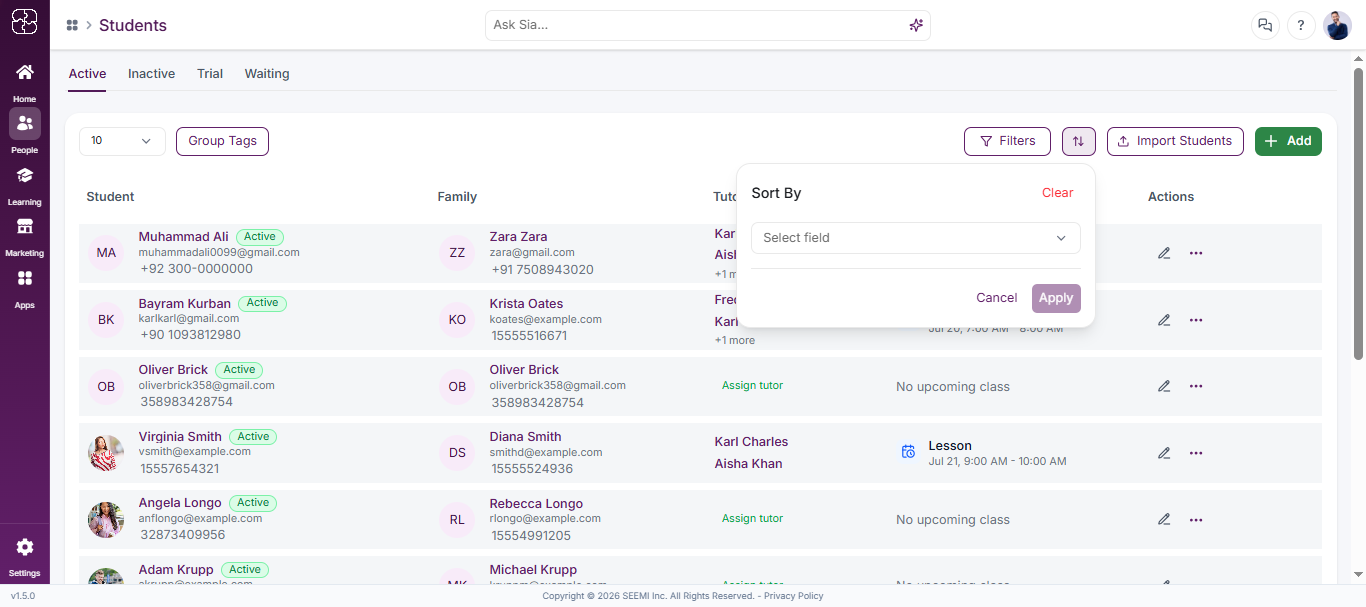Edit Virginia Smith using pencil icon
This screenshot has width=1366, height=607.
1164,453
